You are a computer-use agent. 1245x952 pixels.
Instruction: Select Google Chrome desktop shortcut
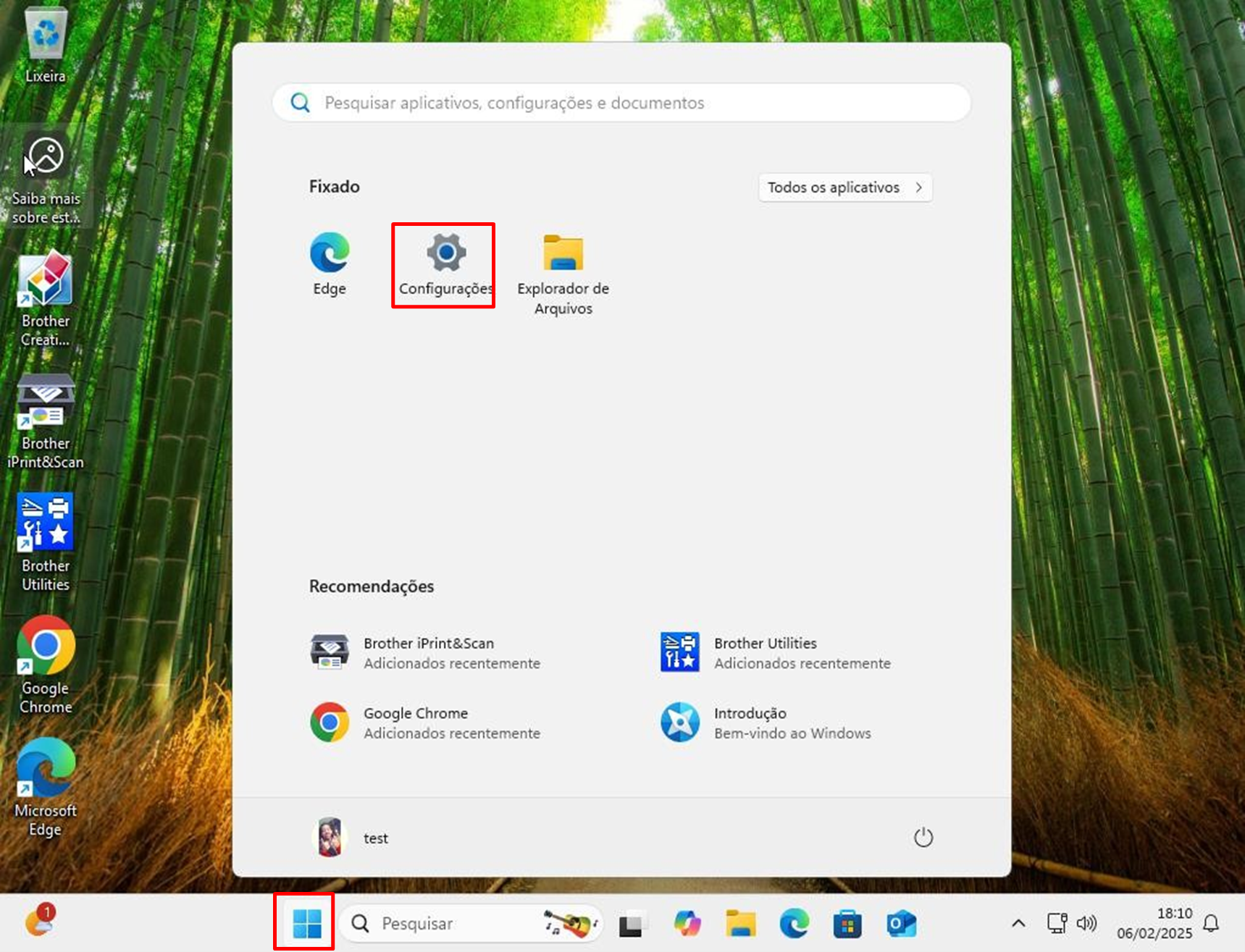[46, 665]
